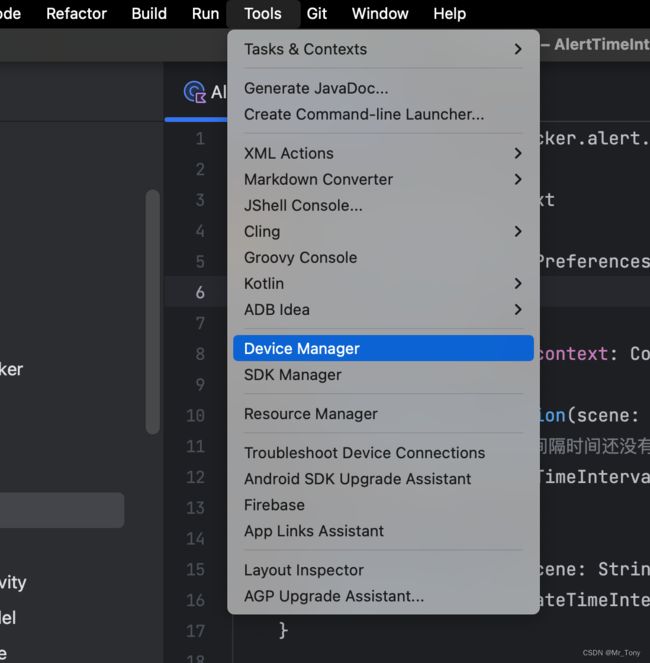Expand the Cling submenu arrow
This screenshot has width=650, height=663.
click(518, 231)
